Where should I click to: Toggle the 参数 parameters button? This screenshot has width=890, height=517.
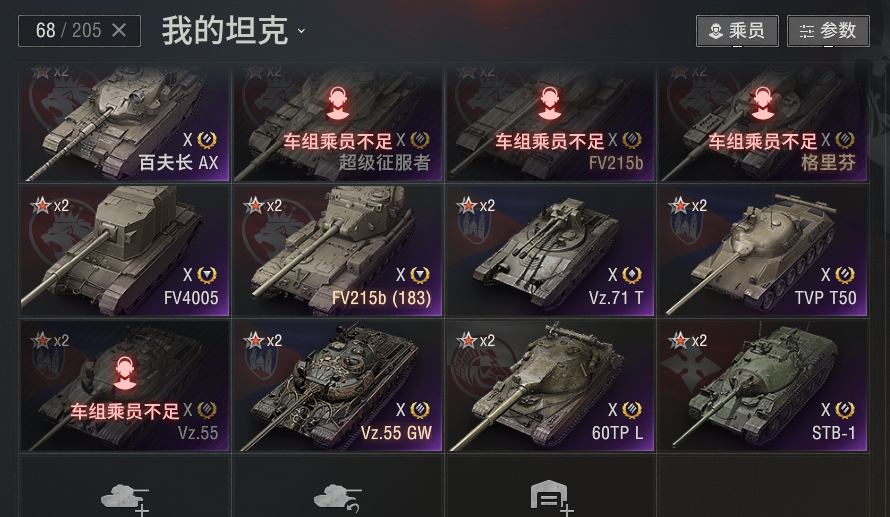[828, 31]
